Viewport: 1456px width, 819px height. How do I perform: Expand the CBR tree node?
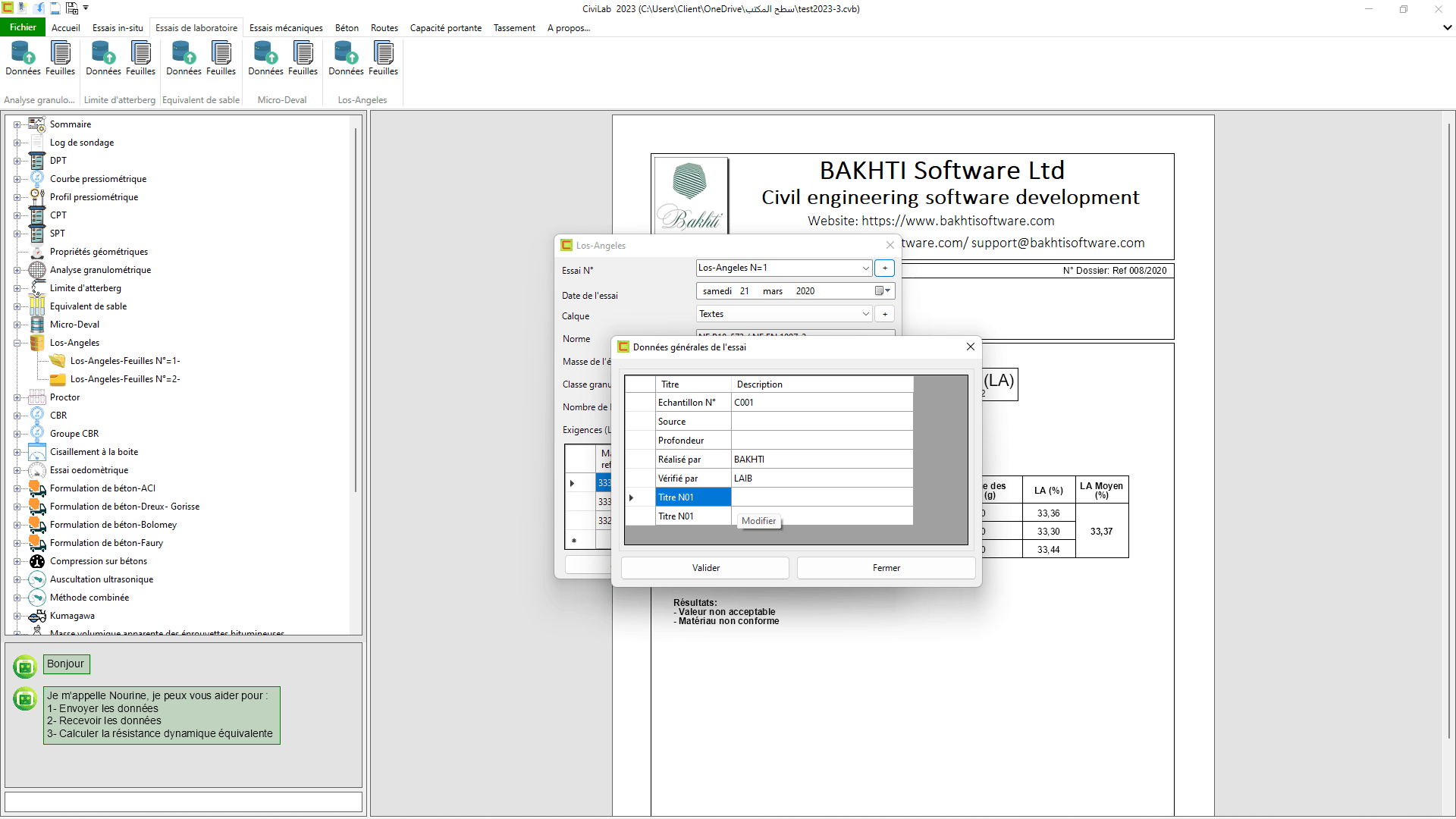(x=17, y=416)
